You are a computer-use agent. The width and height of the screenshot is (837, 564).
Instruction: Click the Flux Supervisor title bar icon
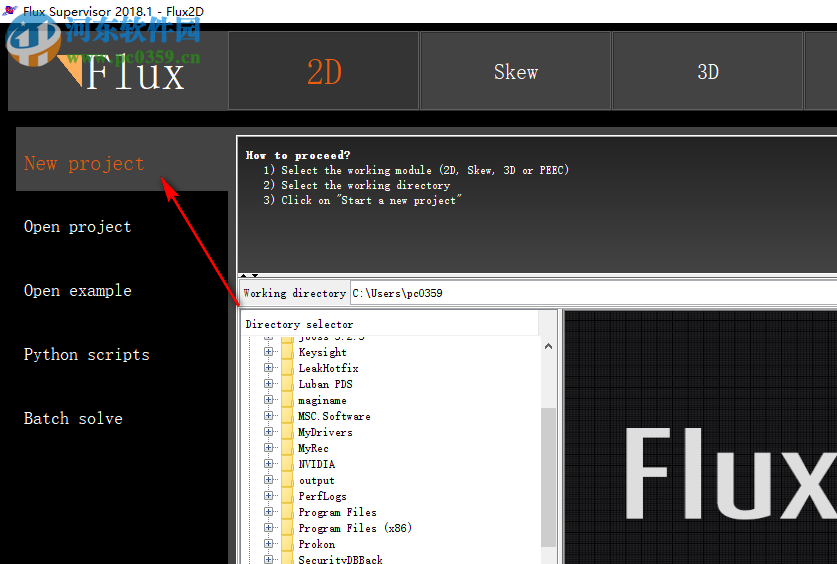click(x=10, y=10)
